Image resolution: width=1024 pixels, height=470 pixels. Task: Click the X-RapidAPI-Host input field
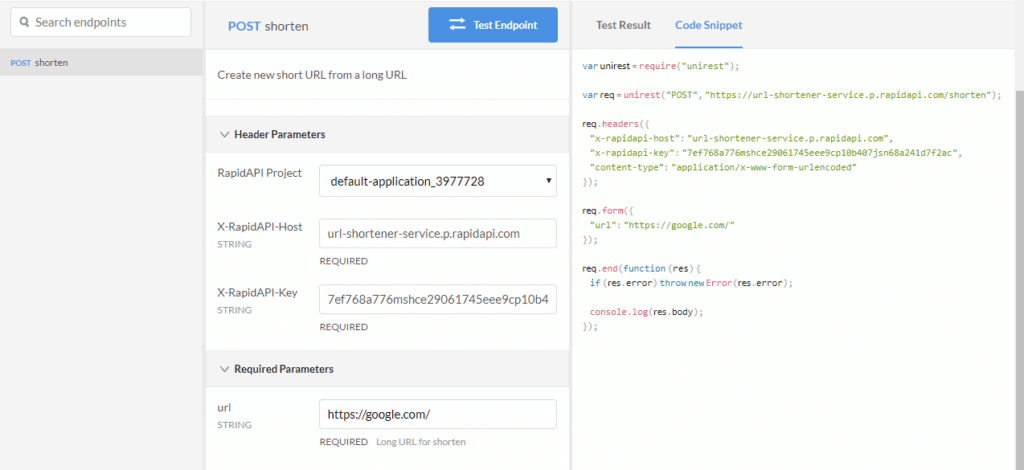[x=437, y=234]
